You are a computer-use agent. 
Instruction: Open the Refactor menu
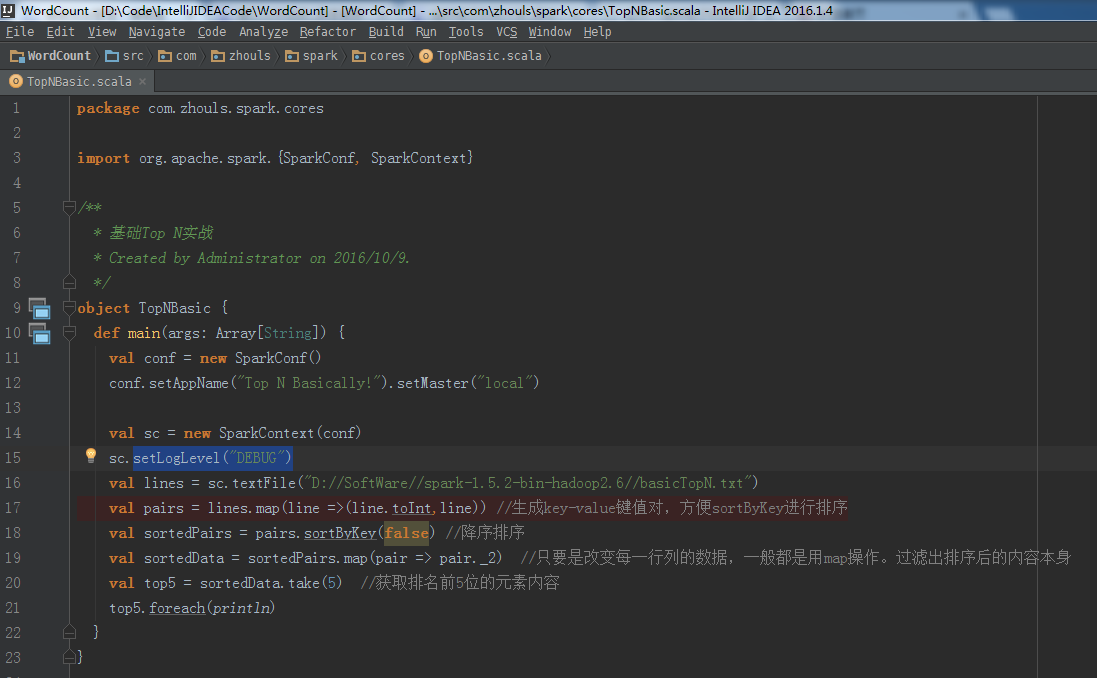pyautogui.click(x=327, y=31)
